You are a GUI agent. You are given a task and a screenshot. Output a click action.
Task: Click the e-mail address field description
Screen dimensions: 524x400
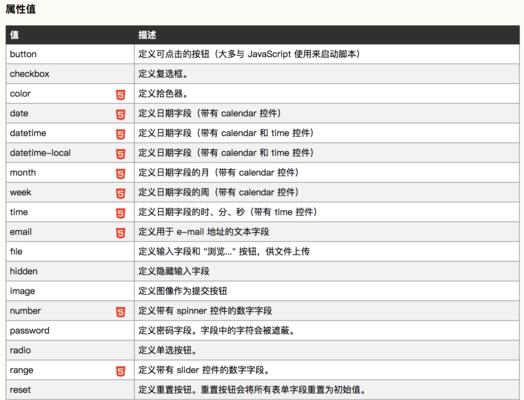coord(204,232)
